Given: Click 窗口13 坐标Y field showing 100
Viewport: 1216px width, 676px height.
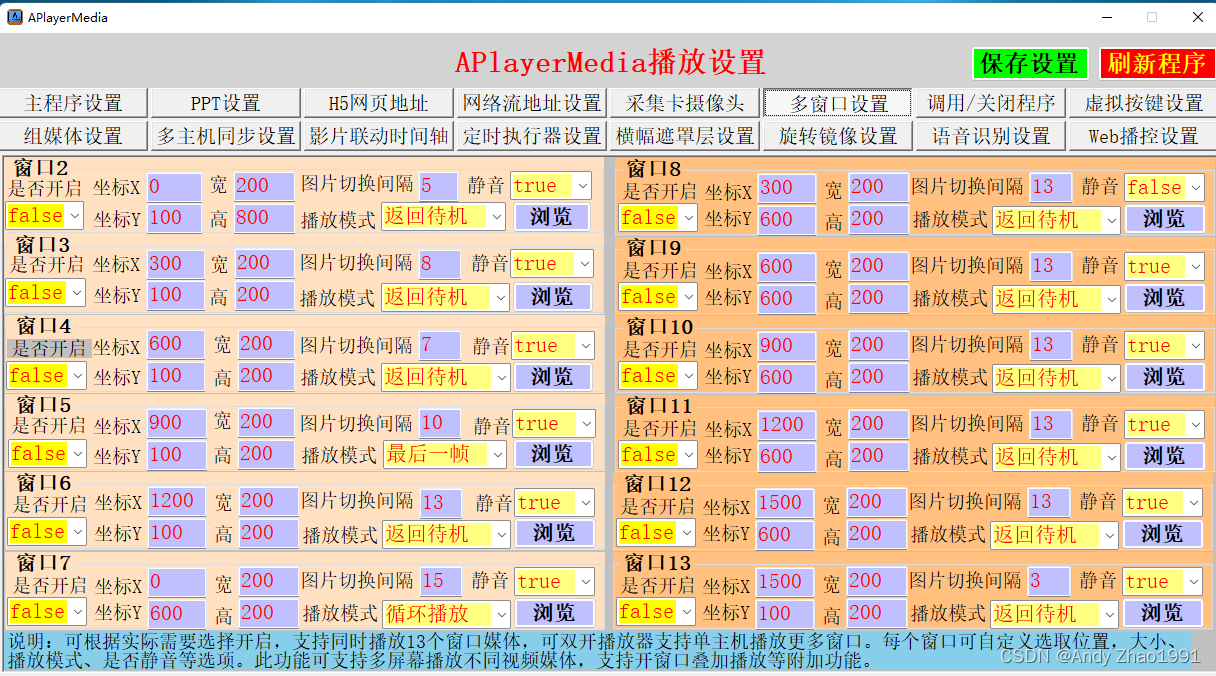Looking at the screenshot, I should [x=784, y=612].
